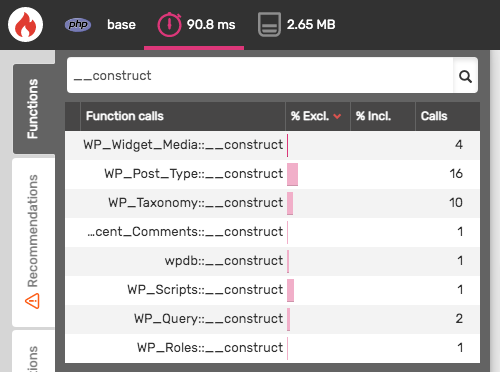500x372 pixels.
Task: Select WP_Scripts::__construct row
Action: pos(273,290)
